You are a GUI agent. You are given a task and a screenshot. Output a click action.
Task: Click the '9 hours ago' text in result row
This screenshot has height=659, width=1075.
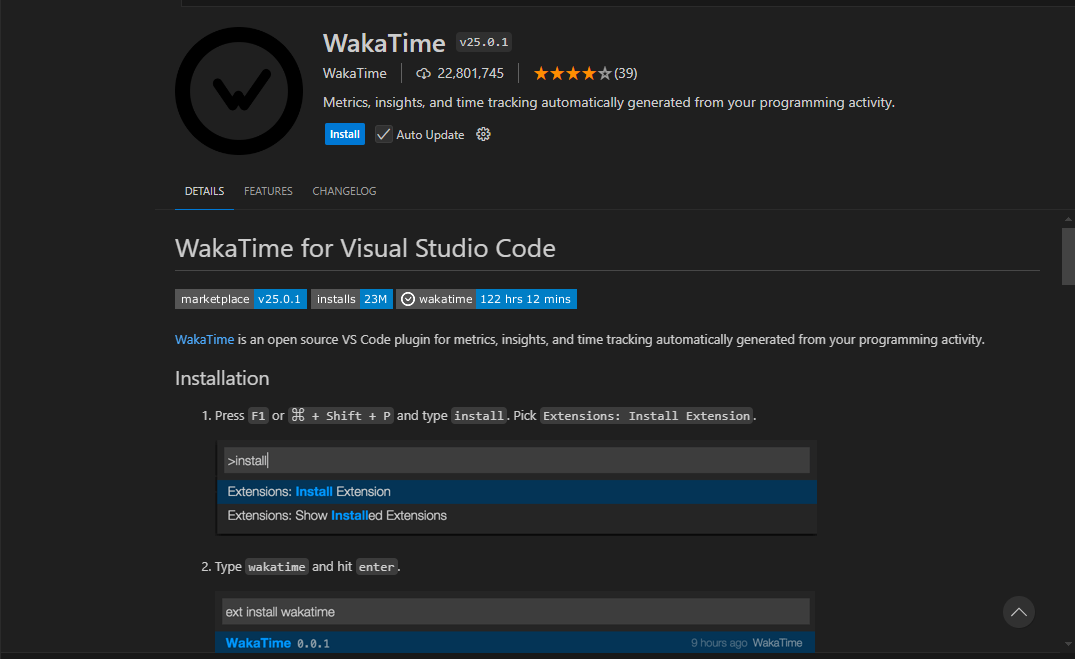point(718,643)
